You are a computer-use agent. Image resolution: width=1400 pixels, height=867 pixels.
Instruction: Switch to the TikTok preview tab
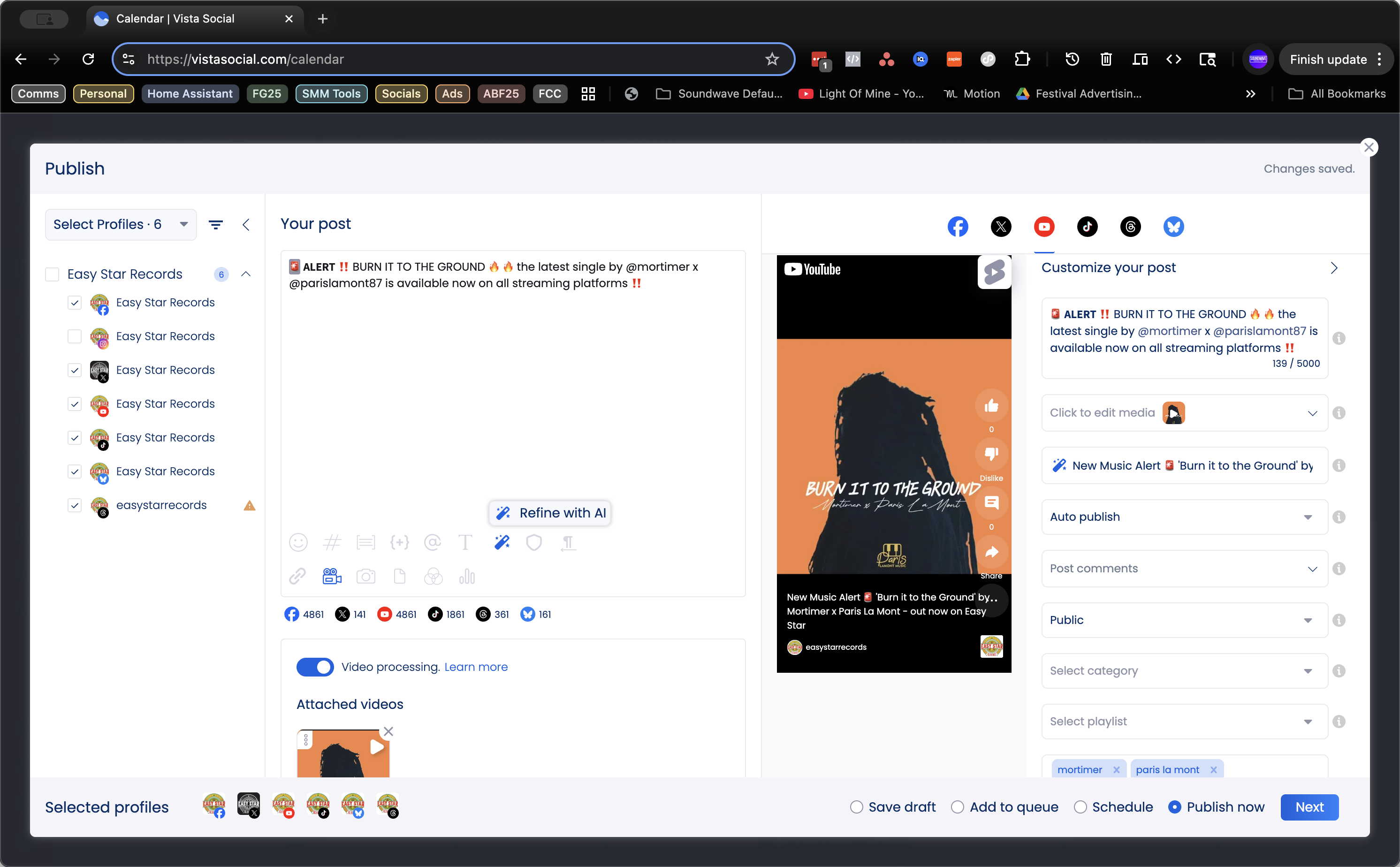pos(1087,227)
